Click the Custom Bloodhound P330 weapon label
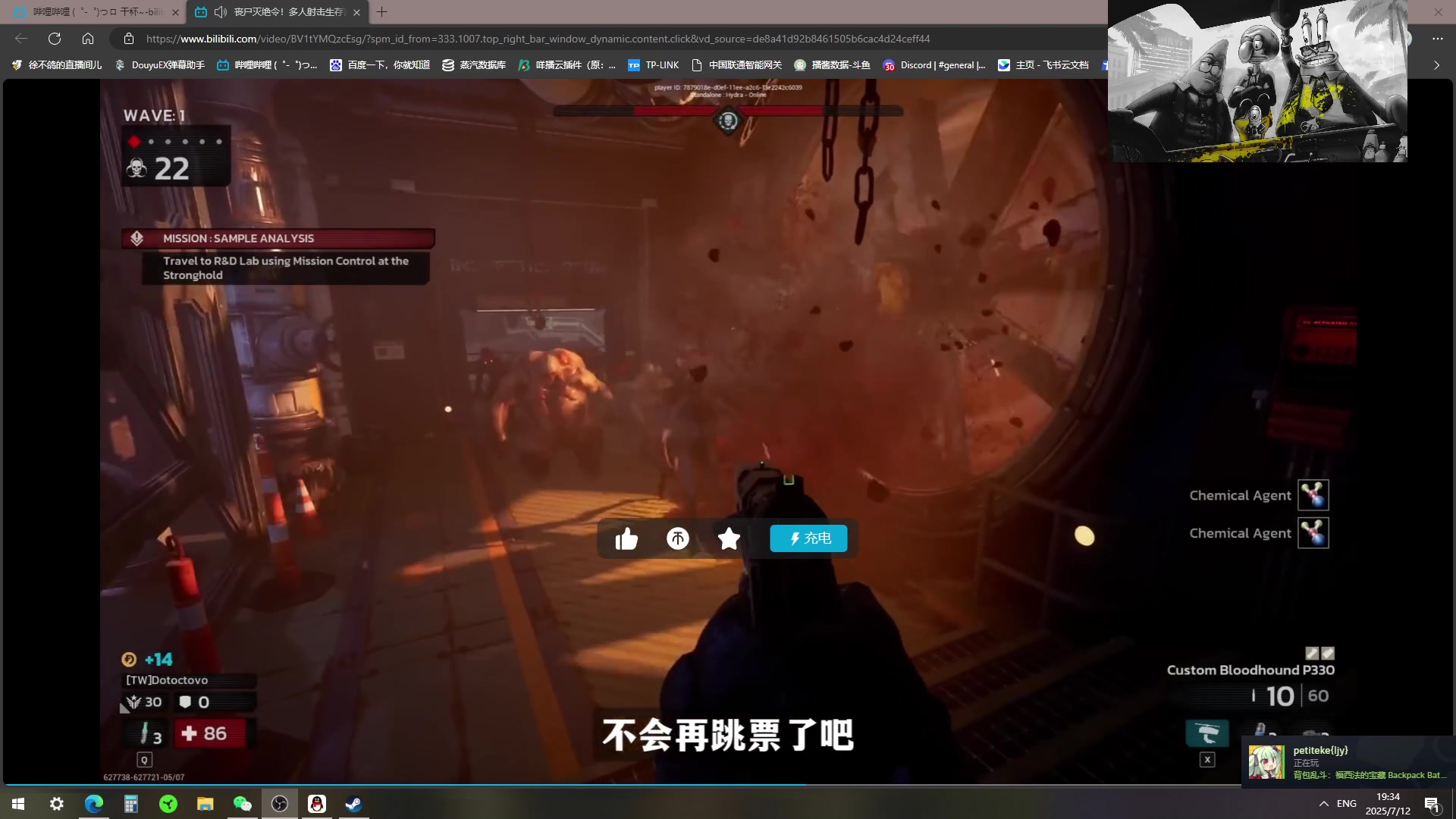1456x819 pixels. (x=1250, y=670)
